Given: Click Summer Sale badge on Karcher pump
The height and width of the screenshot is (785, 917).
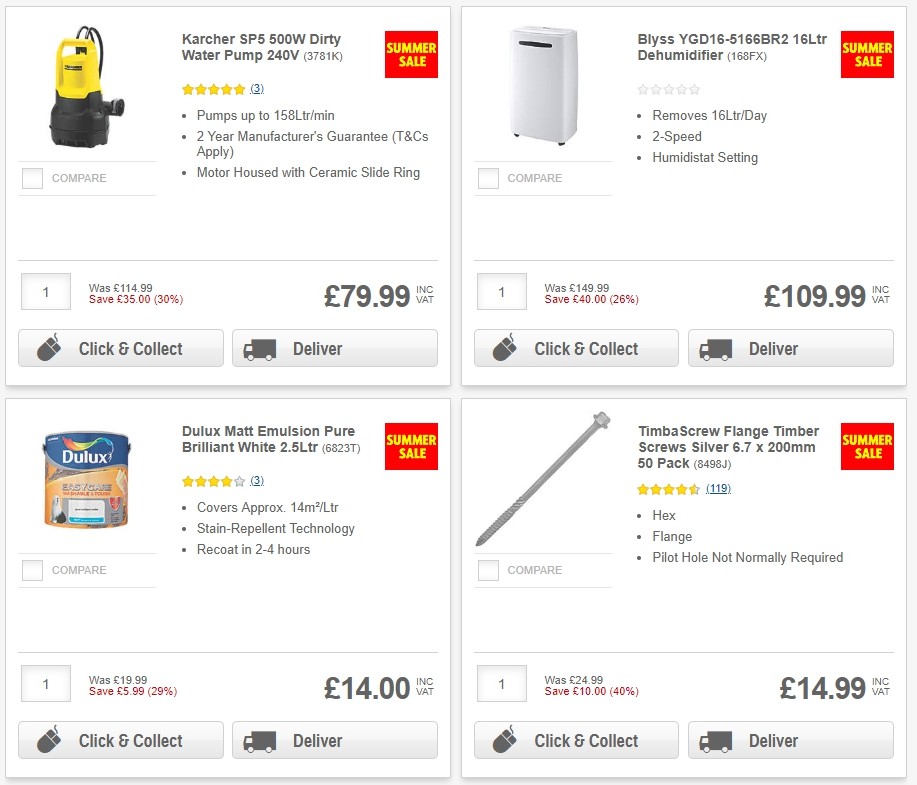Looking at the screenshot, I should pyautogui.click(x=412, y=54).
